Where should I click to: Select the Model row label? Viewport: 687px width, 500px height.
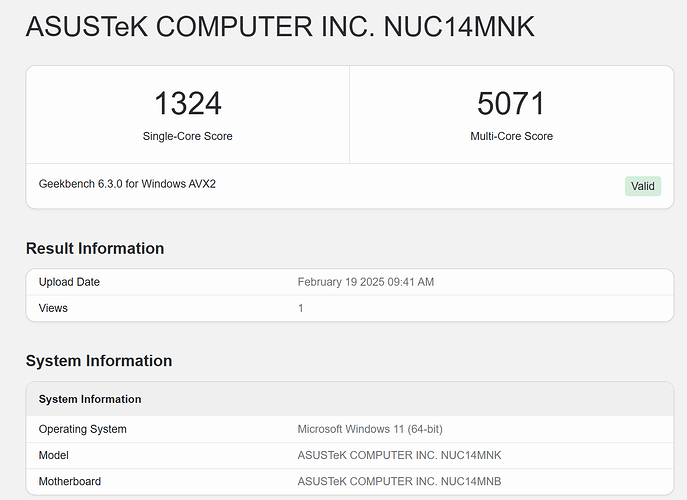[56, 455]
